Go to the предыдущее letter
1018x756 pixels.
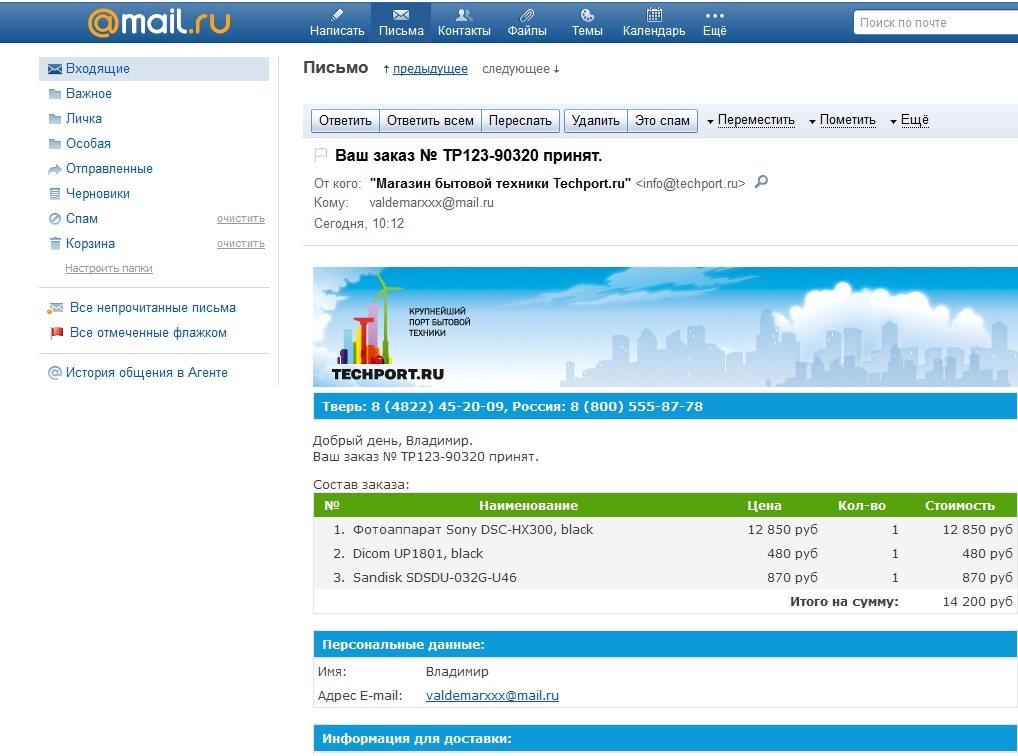pyautogui.click(x=430, y=69)
